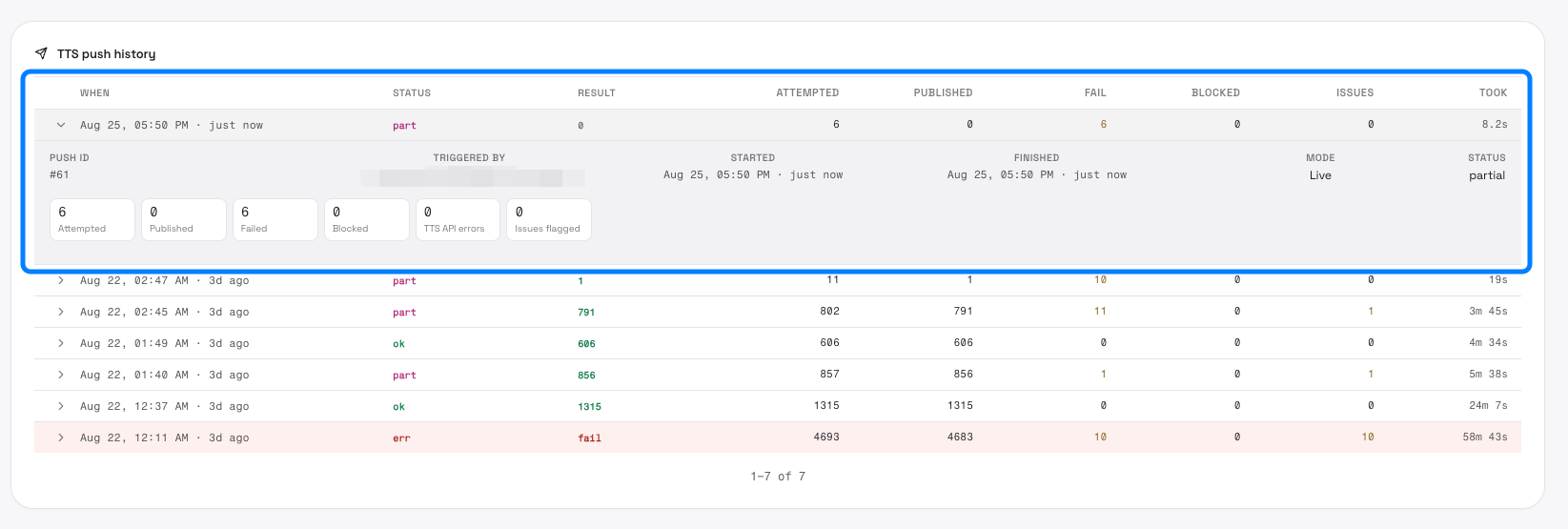Click the 3m 45s duration value
This screenshot has height=529, width=1568.
tap(1488, 312)
